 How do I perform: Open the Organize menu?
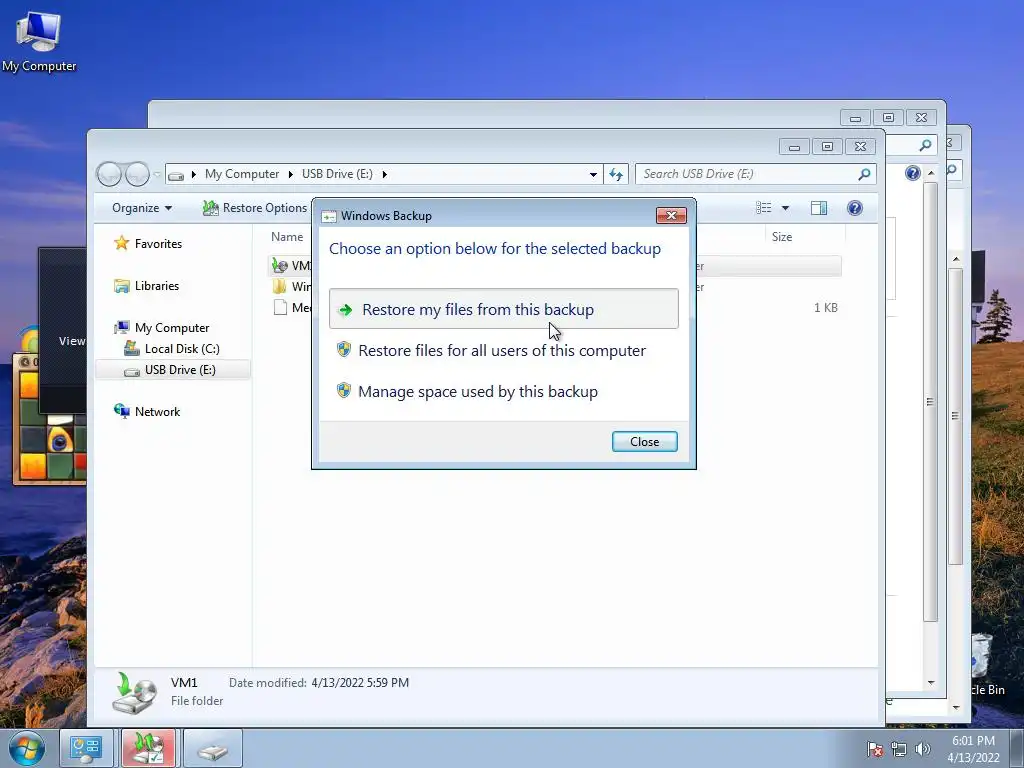pos(142,208)
